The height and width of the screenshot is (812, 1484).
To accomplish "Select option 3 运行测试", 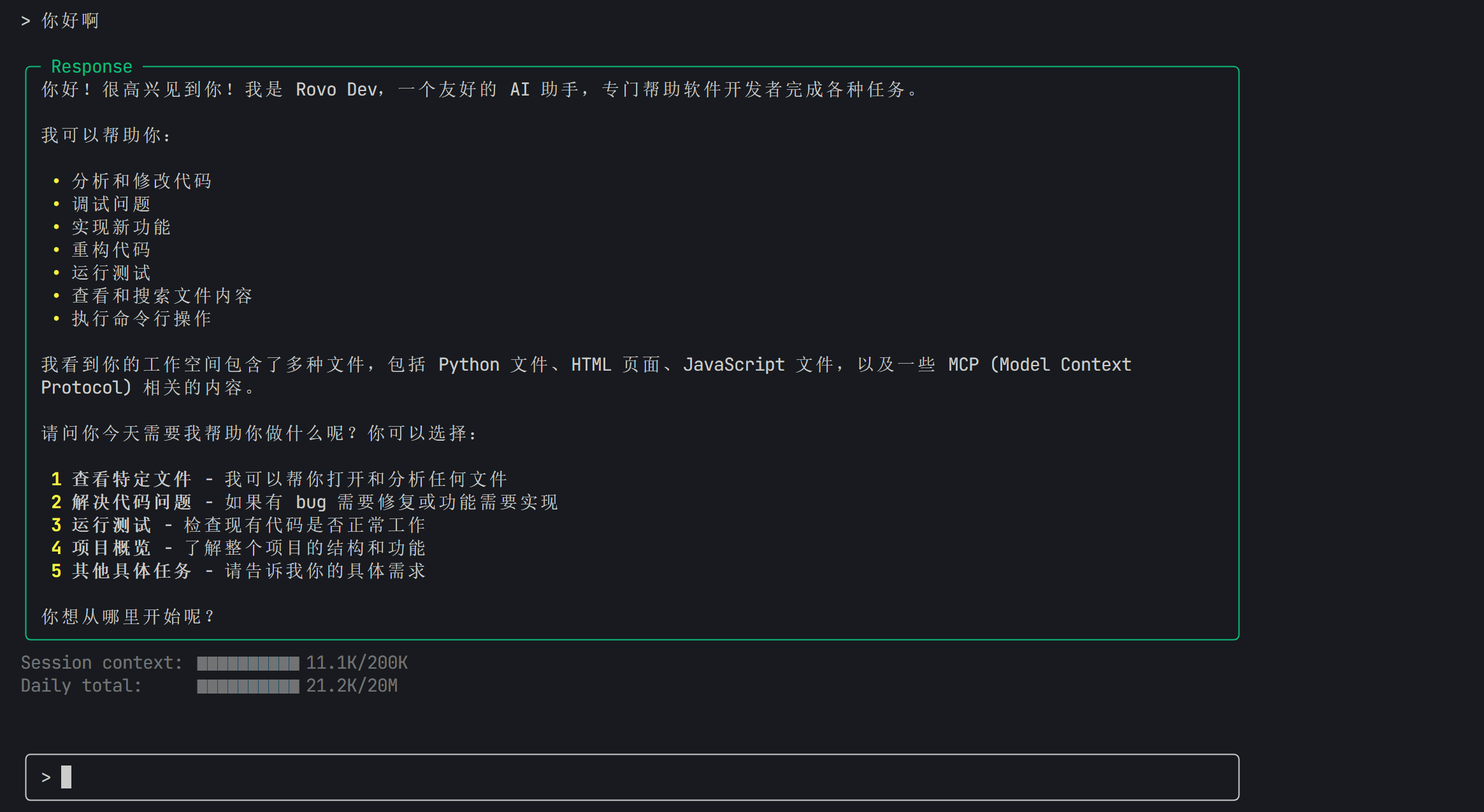I will [110, 525].
